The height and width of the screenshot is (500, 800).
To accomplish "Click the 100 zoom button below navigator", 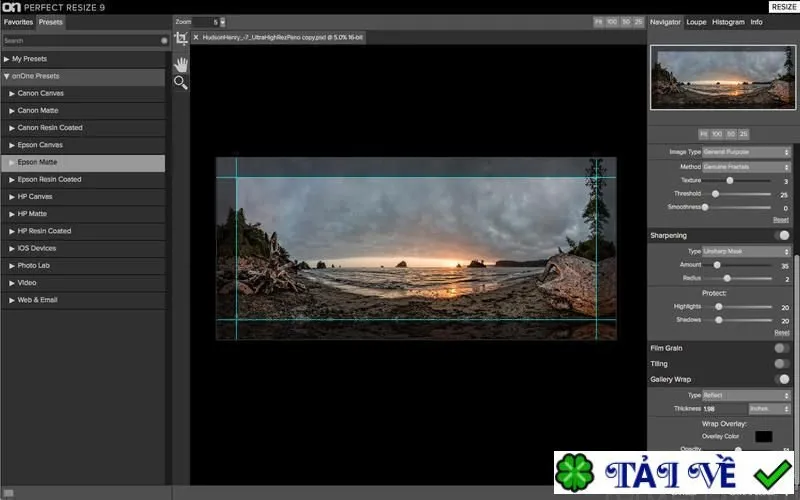I will (717, 134).
